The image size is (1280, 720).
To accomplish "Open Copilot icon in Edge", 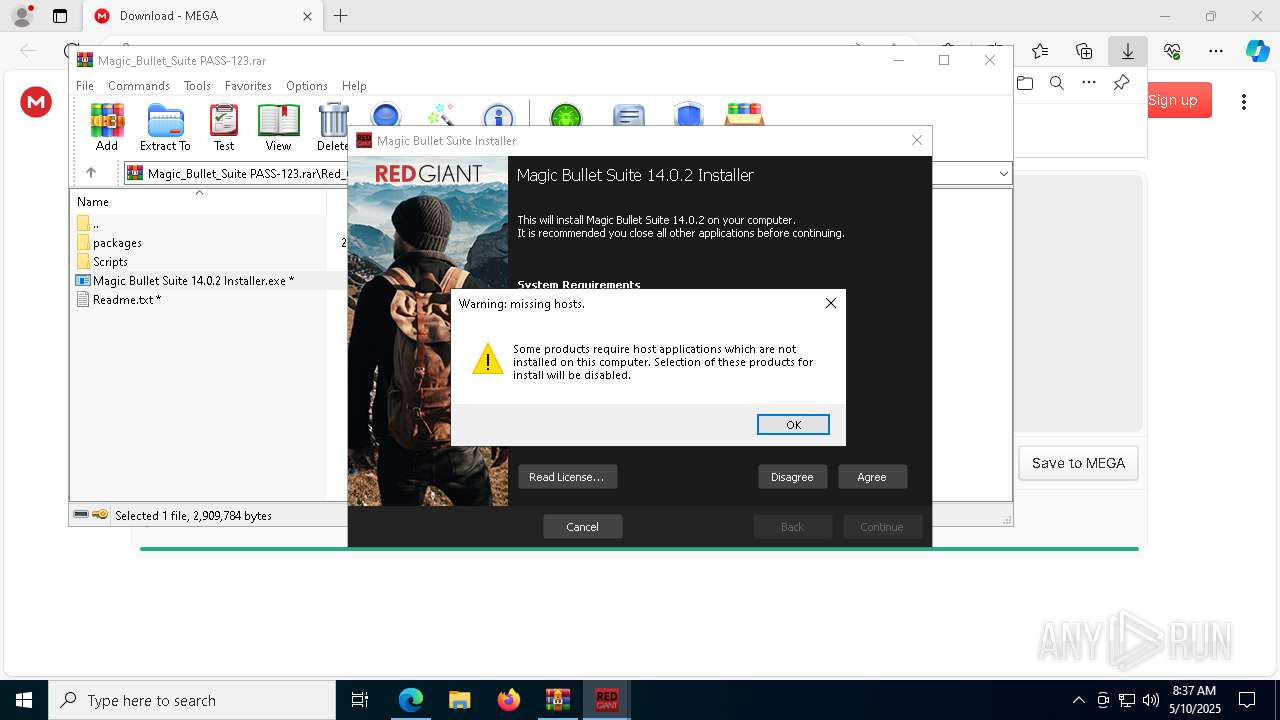I will [1257, 51].
